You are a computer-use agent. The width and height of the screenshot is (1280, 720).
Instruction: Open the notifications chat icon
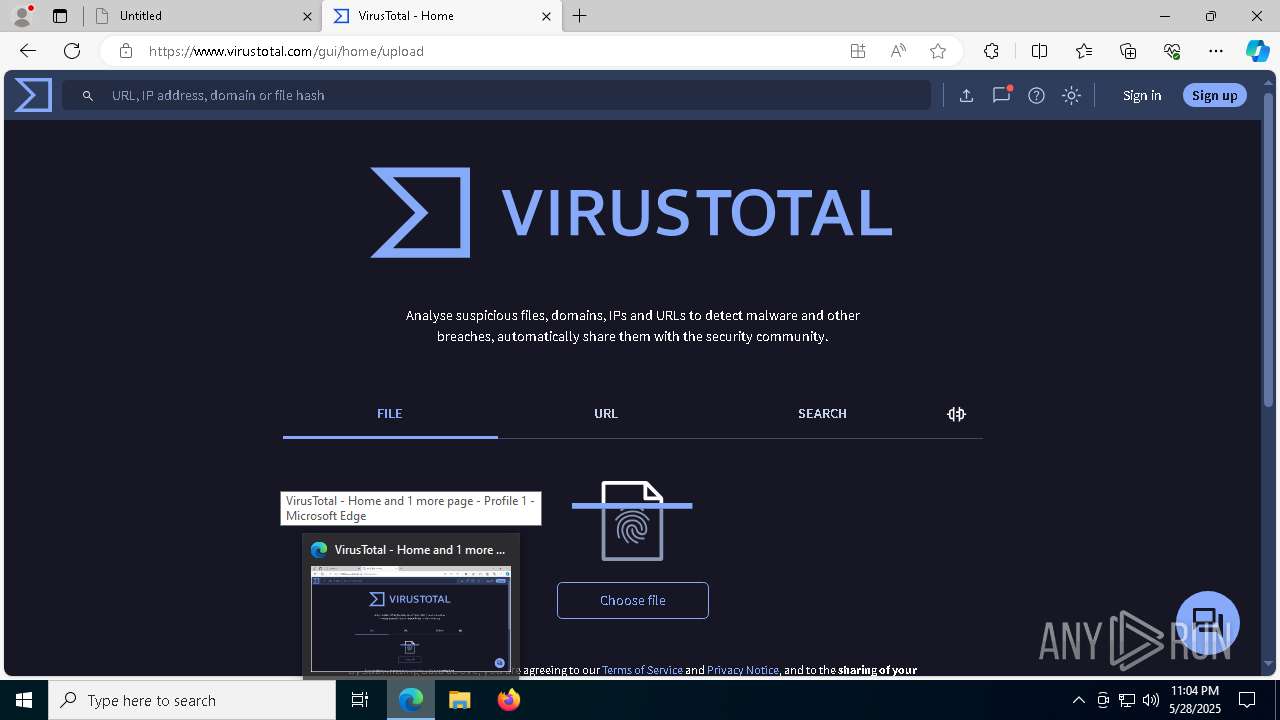pos(1001,95)
